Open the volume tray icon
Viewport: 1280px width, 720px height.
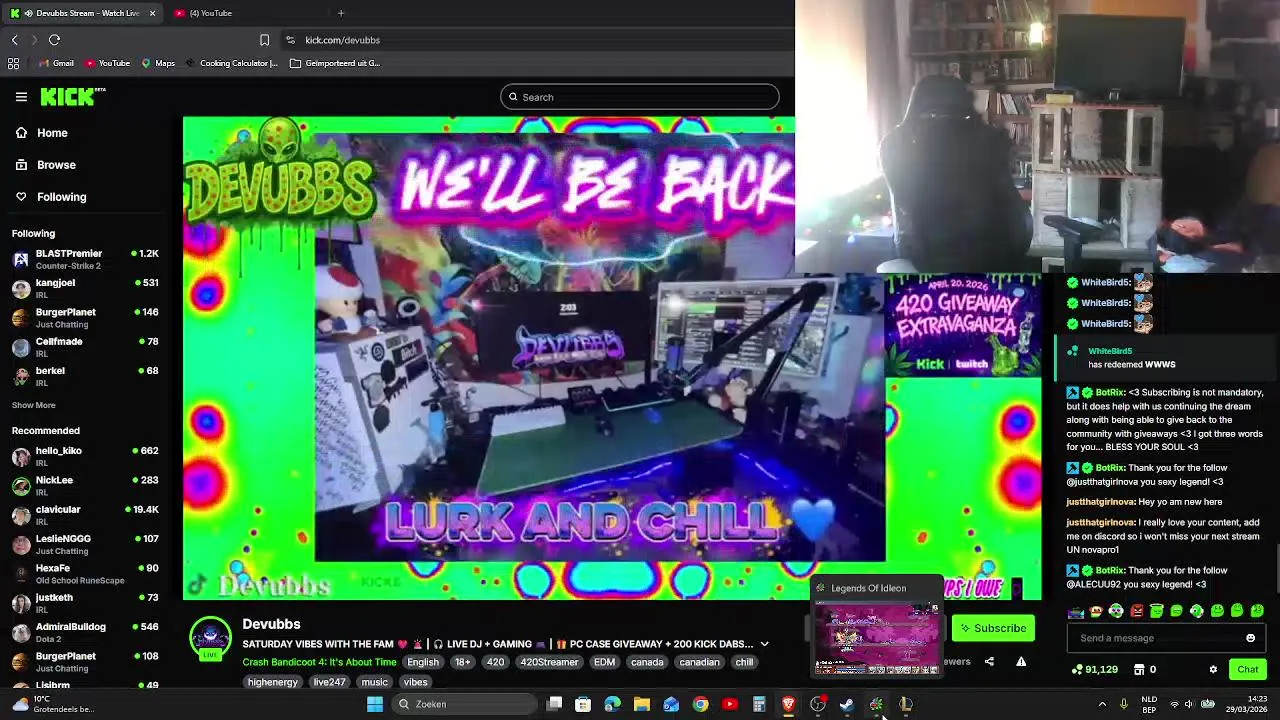pos(1190,704)
